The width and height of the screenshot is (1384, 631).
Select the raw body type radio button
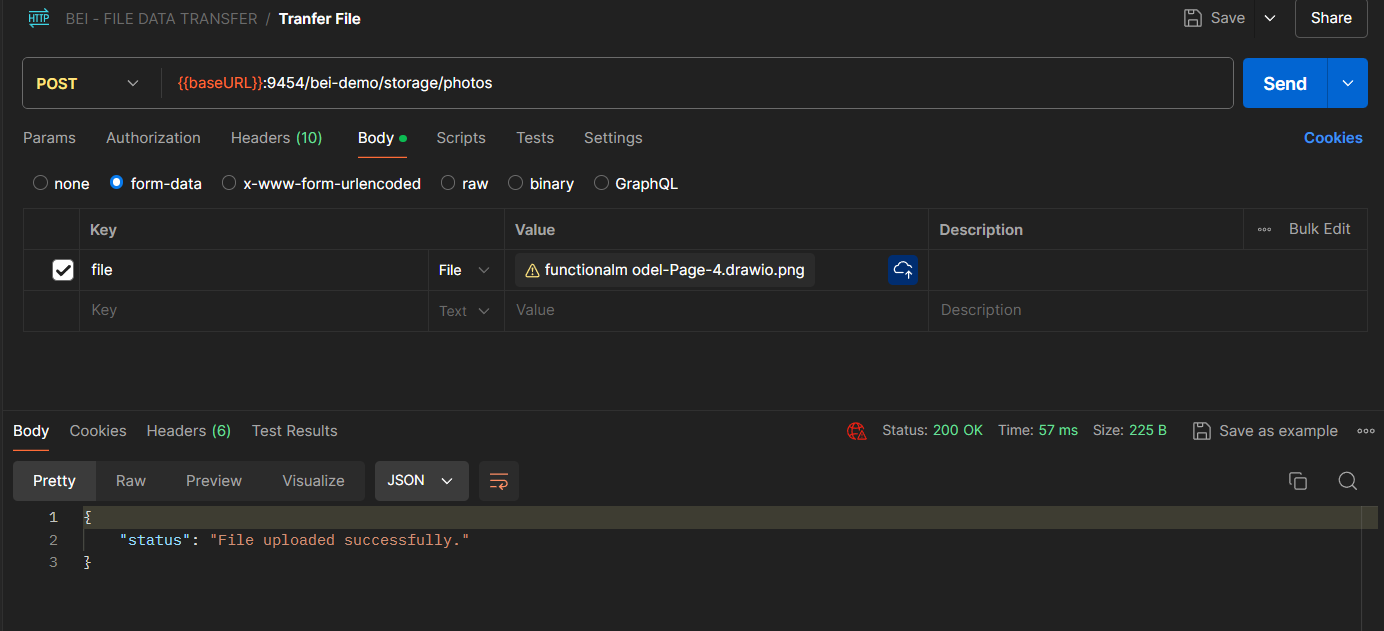(448, 183)
